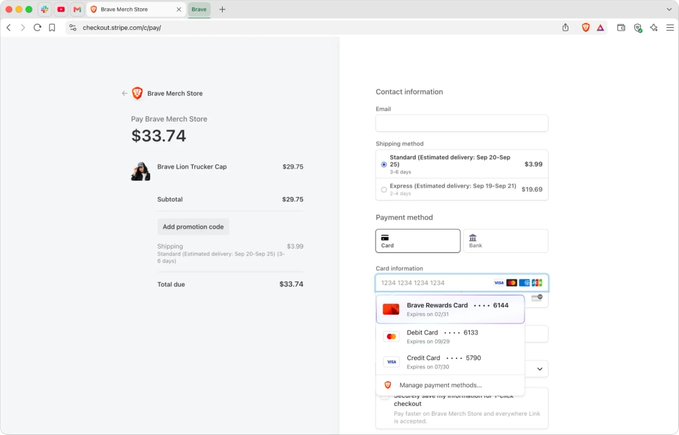Focus the Email input field
This screenshot has width=679, height=435.
[x=462, y=123]
